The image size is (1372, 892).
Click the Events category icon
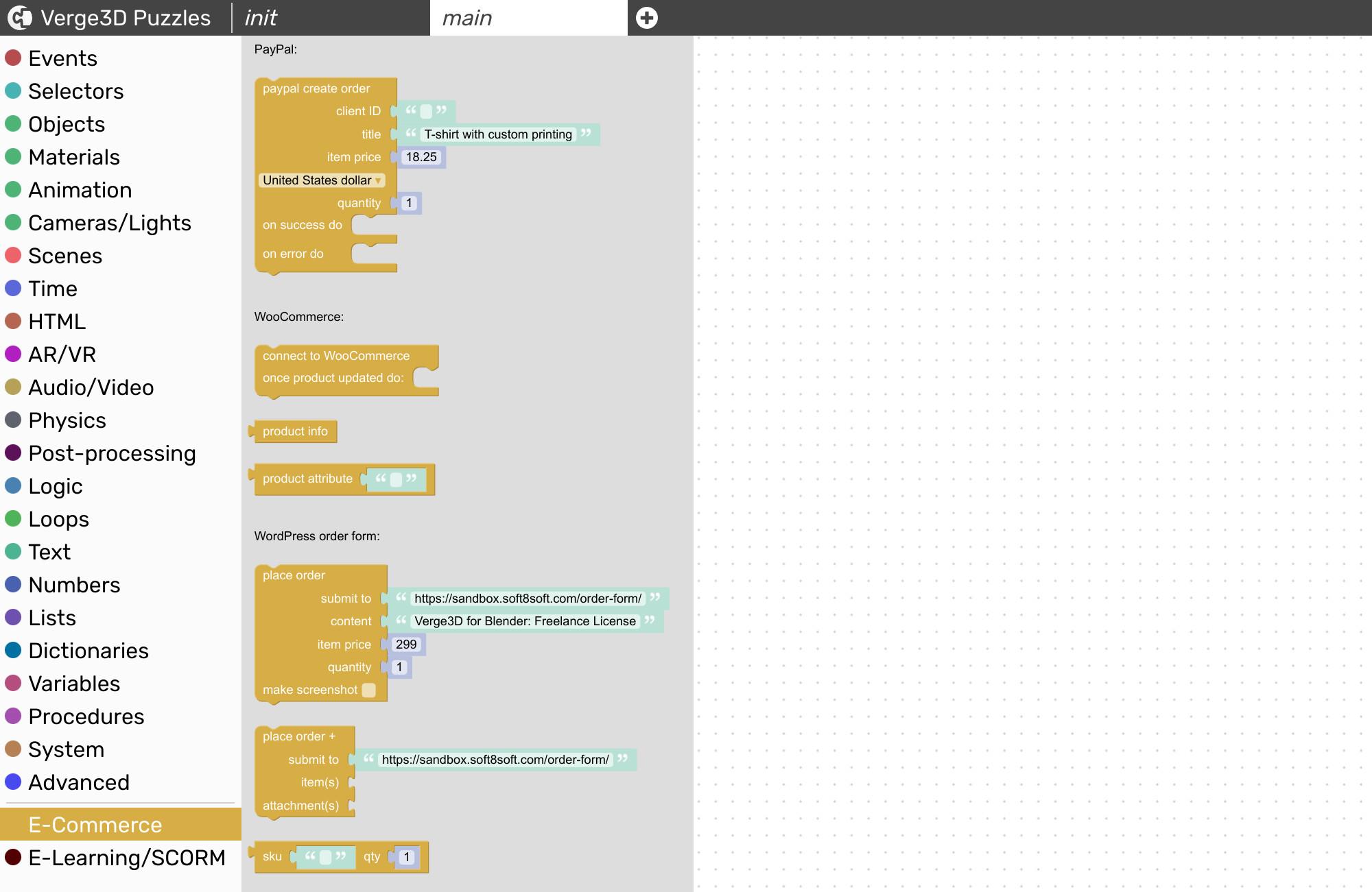pos(14,57)
